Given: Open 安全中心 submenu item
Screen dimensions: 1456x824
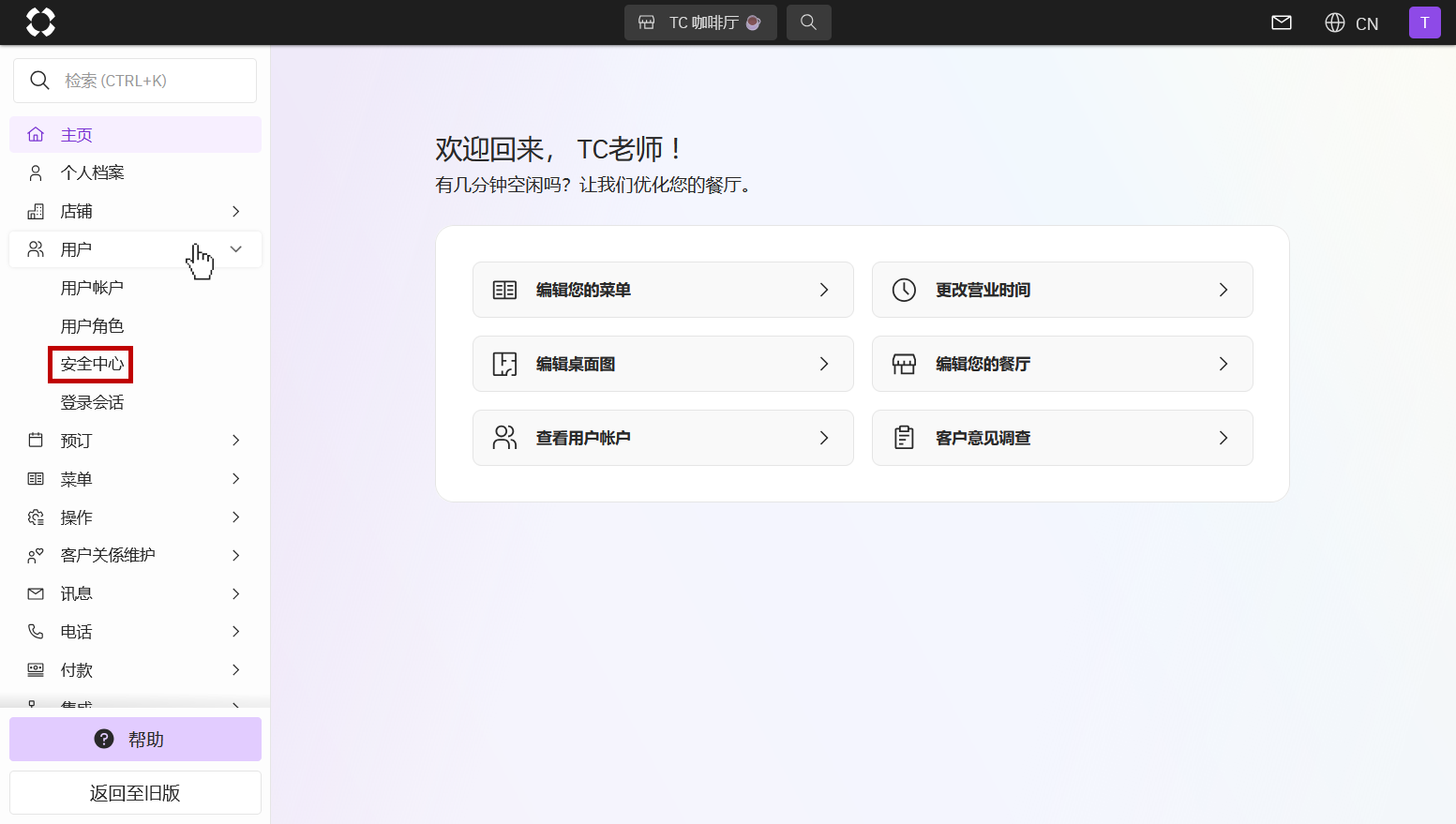Looking at the screenshot, I should 92,364.
